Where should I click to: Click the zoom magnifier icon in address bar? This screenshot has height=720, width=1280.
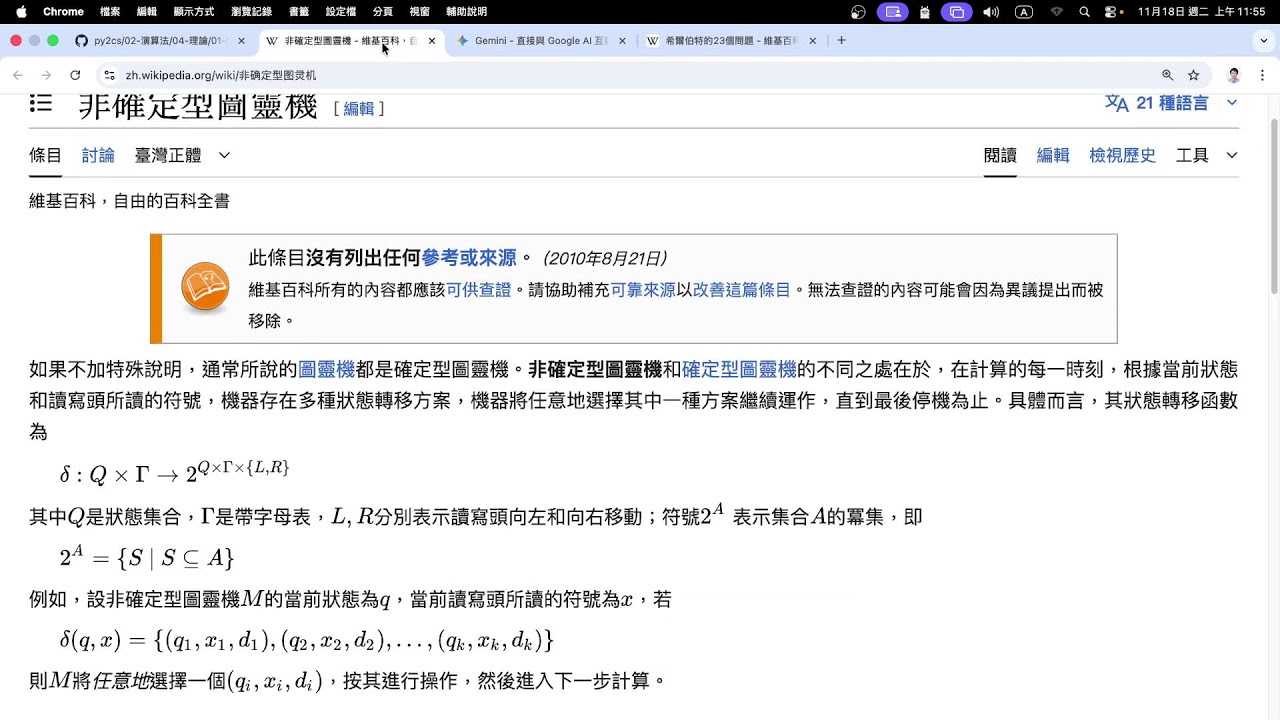click(x=1167, y=75)
